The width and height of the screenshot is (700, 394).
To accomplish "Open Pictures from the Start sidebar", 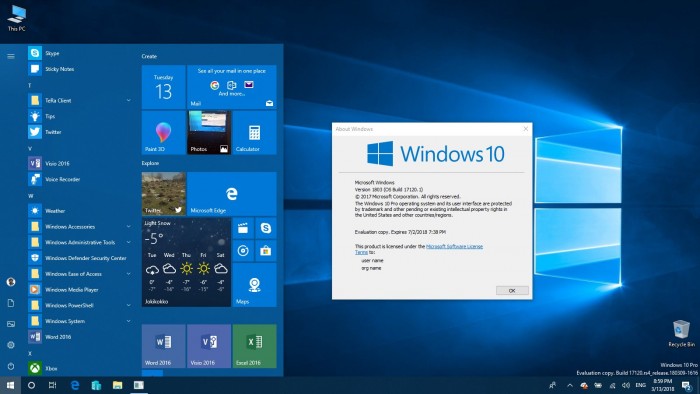I will click(x=11, y=324).
